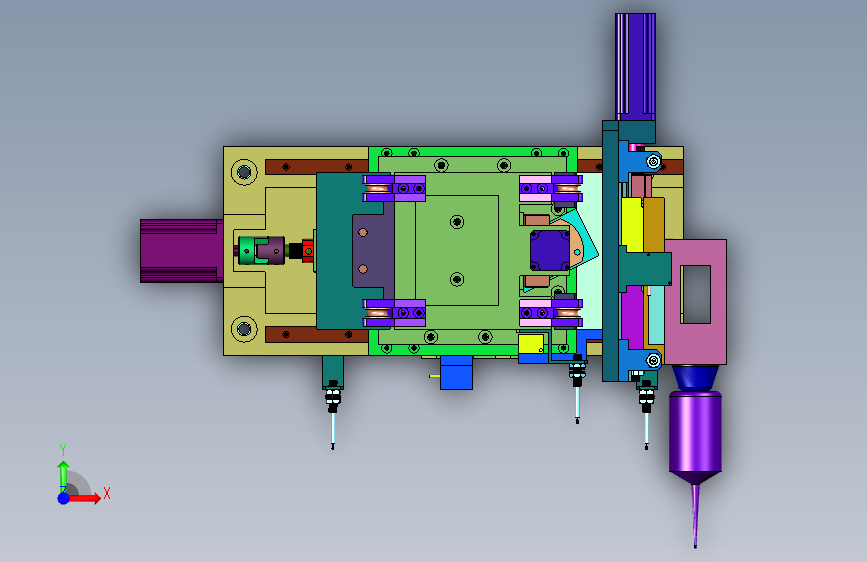Select the purple vertical motor at the top

point(635,66)
